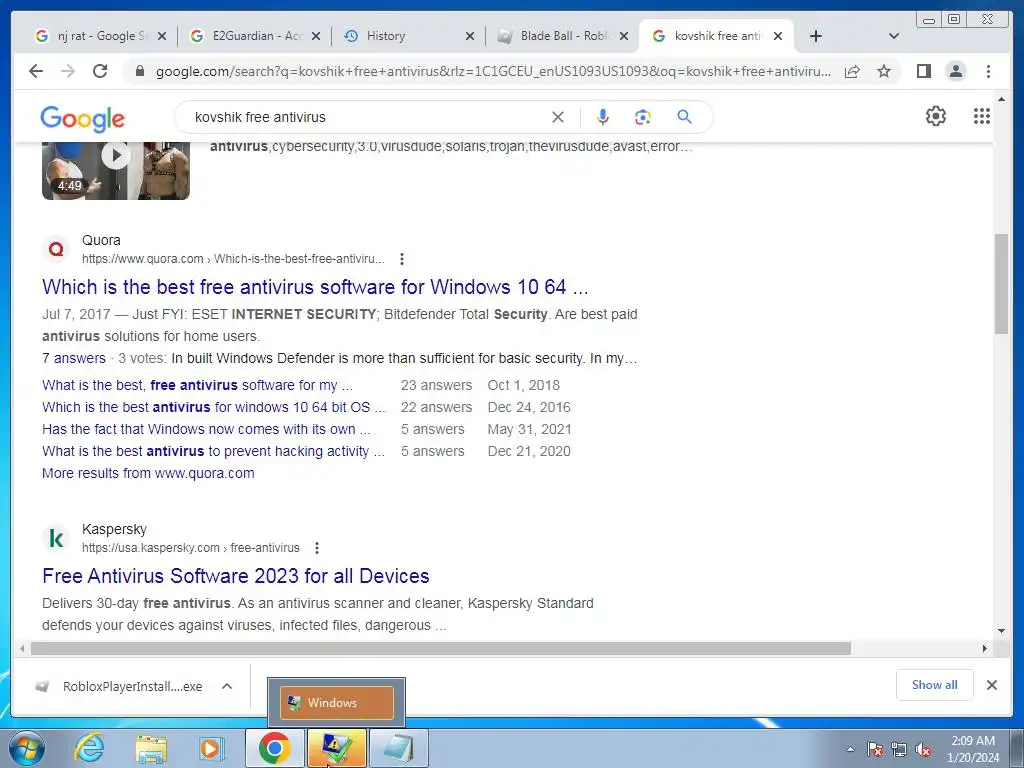This screenshot has width=1024, height=768.
Task: Click the scroll right arrow
Action: click(984, 648)
